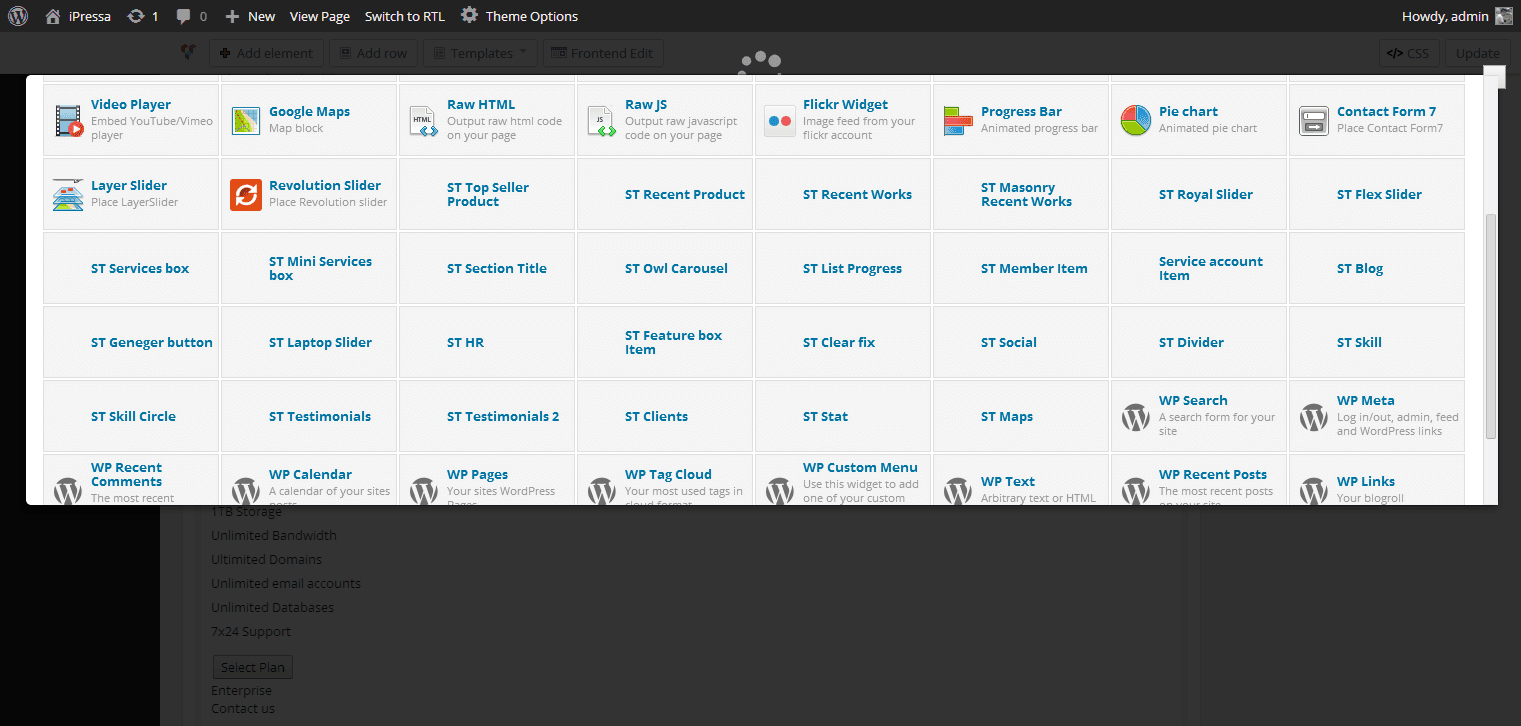Open the updates indicator in admin bar

(143, 16)
